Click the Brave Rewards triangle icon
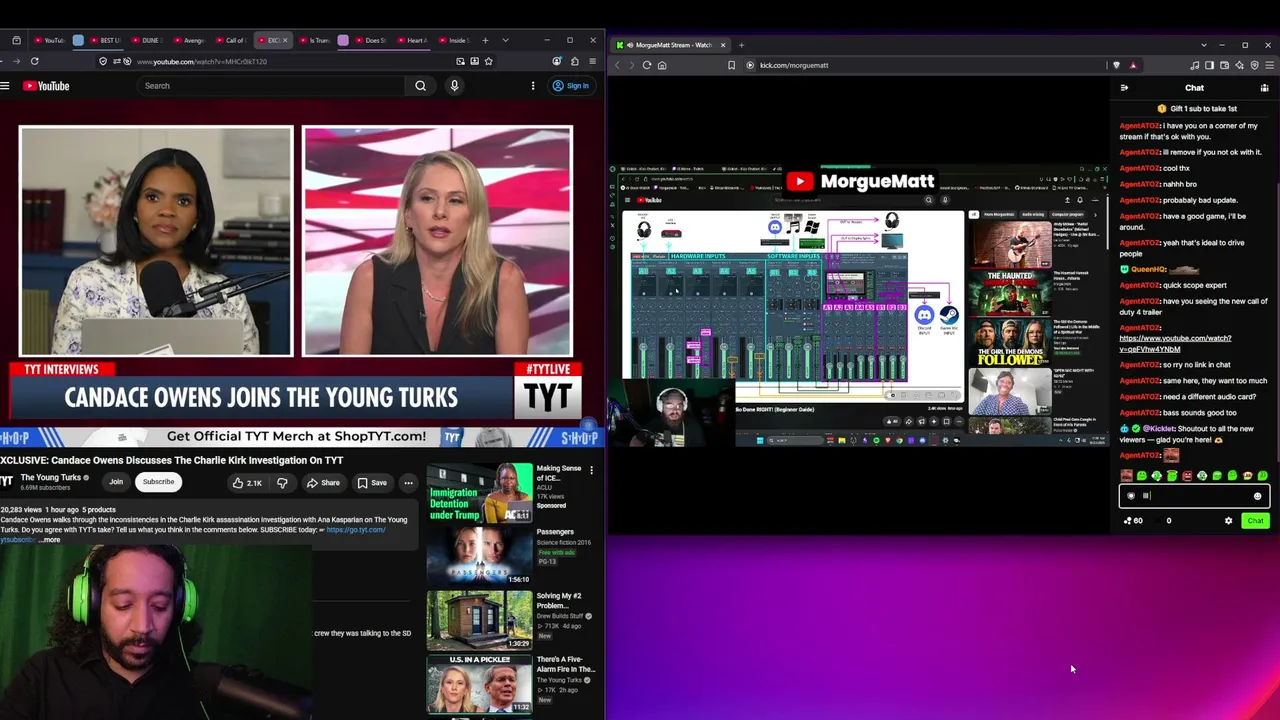 click(x=1133, y=65)
